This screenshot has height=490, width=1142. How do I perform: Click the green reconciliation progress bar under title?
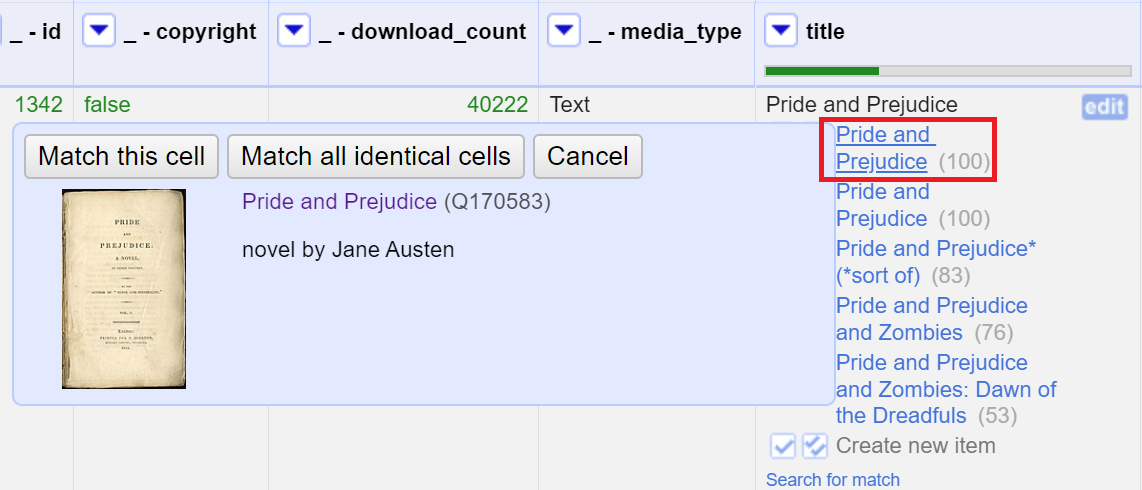tap(822, 71)
